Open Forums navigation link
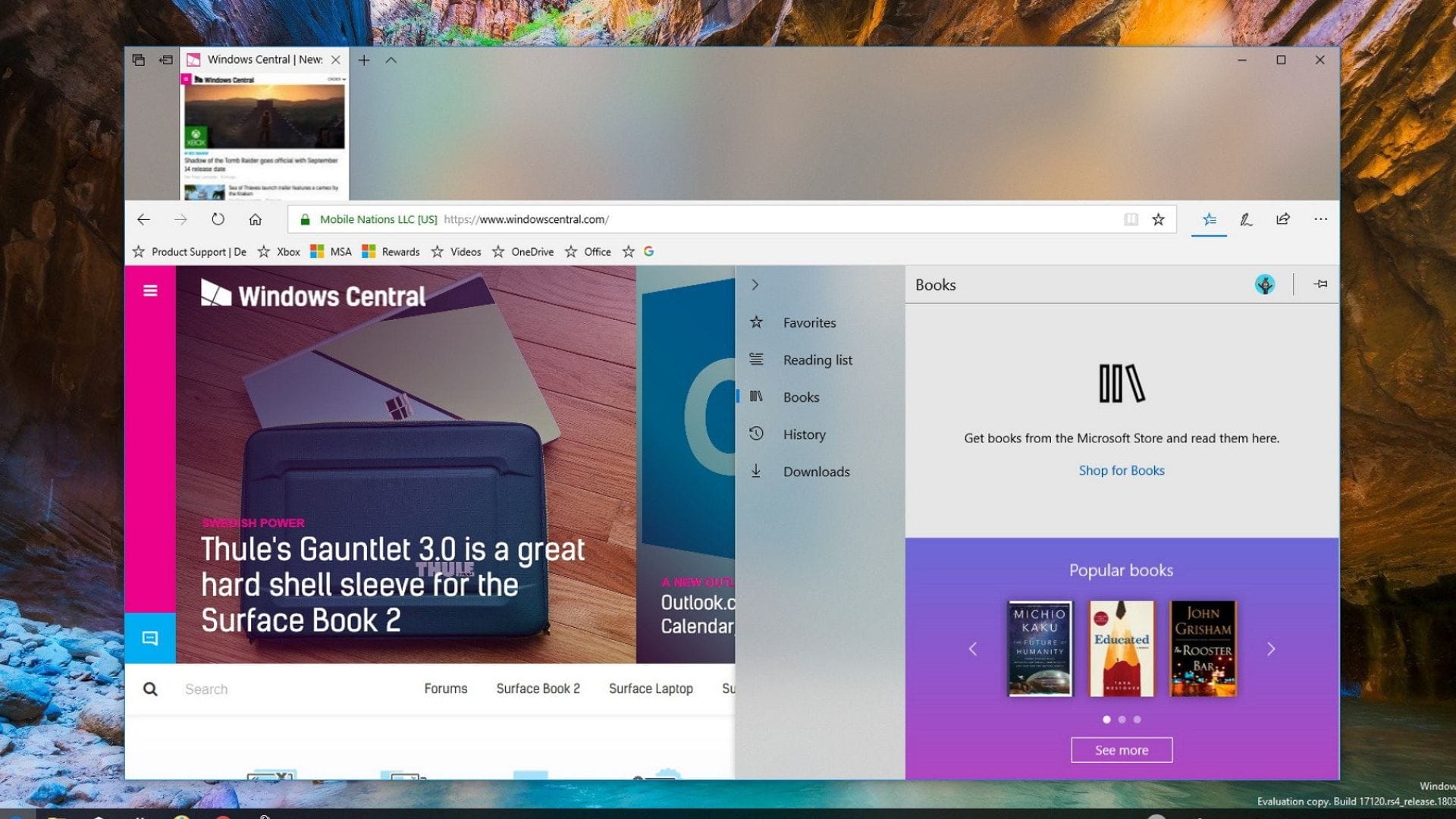Viewport: 1456px width, 819px height. [x=445, y=689]
